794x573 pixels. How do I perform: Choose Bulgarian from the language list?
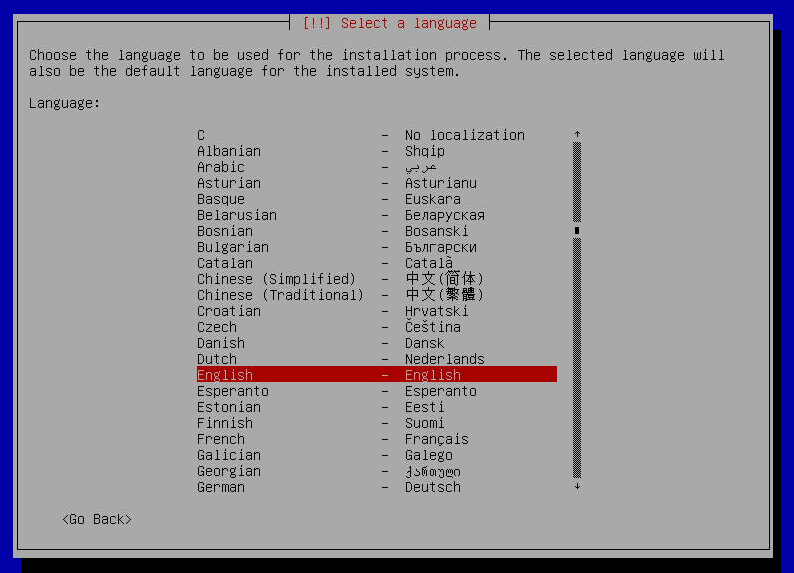[x=377, y=247]
